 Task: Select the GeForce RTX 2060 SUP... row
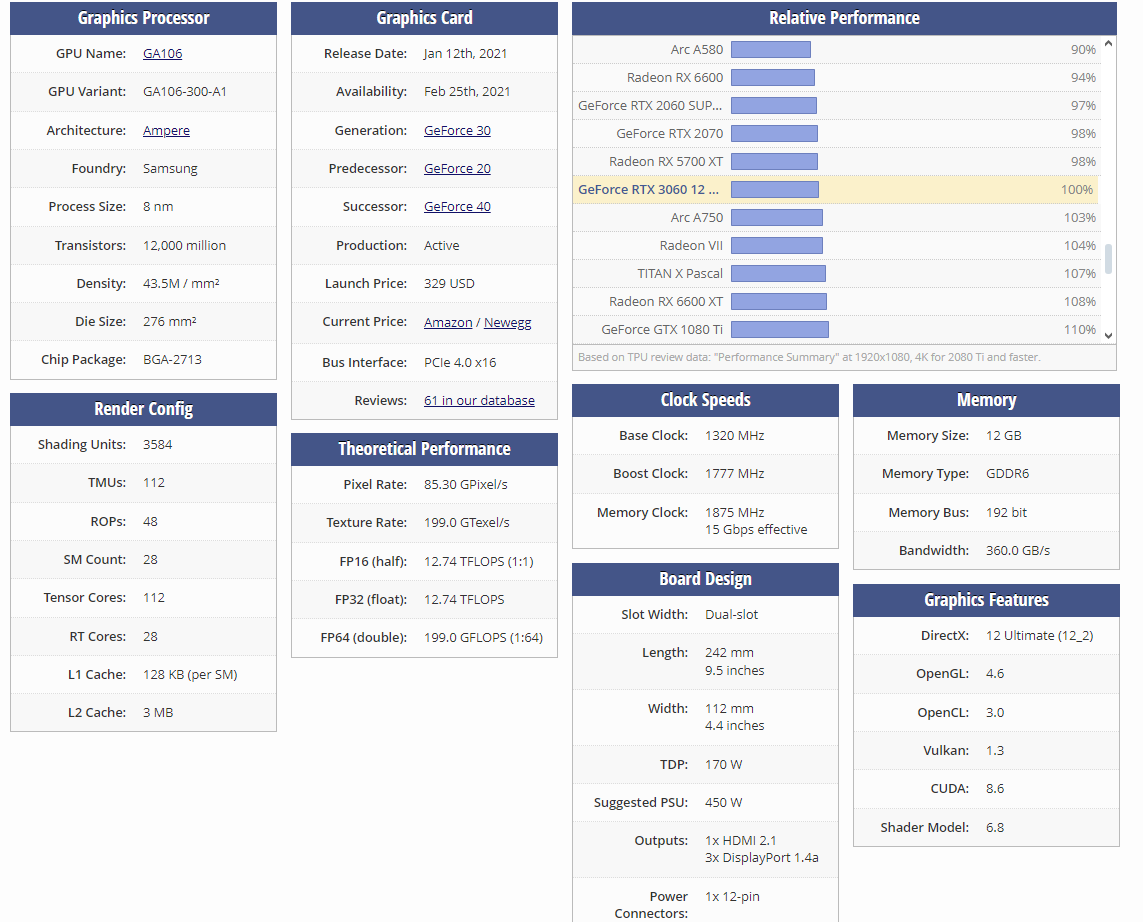[836, 106]
